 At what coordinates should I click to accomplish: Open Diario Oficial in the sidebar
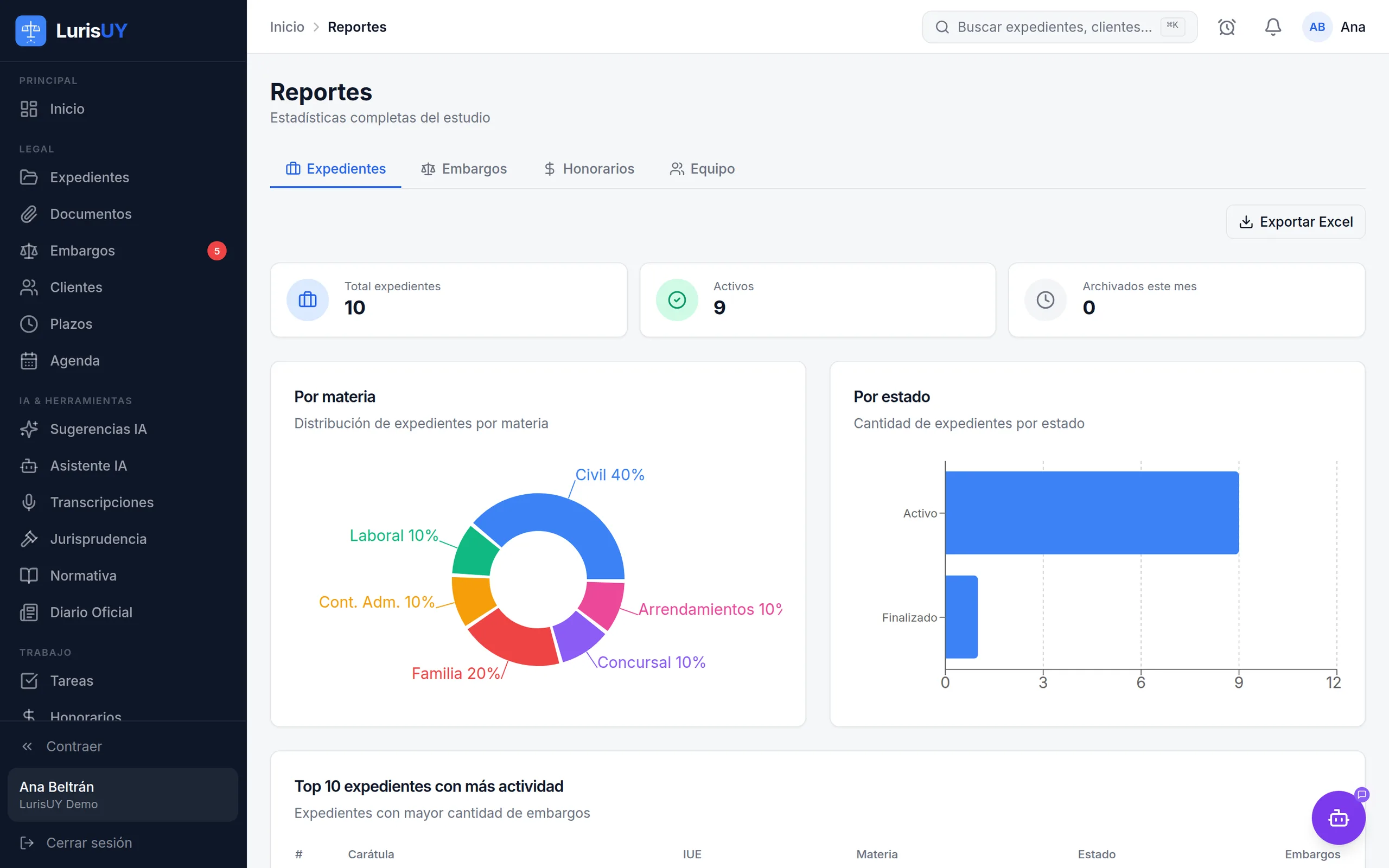pyautogui.click(x=123, y=612)
